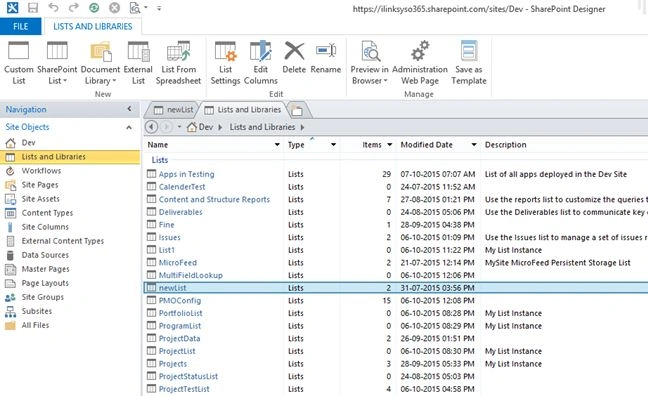
Task: Click the Save icon in the quick access toolbar
Action: click(33, 7)
